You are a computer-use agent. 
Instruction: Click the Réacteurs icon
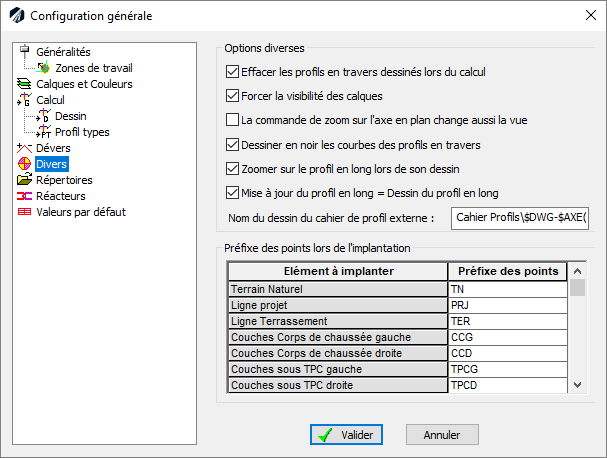(x=25, y=196)
